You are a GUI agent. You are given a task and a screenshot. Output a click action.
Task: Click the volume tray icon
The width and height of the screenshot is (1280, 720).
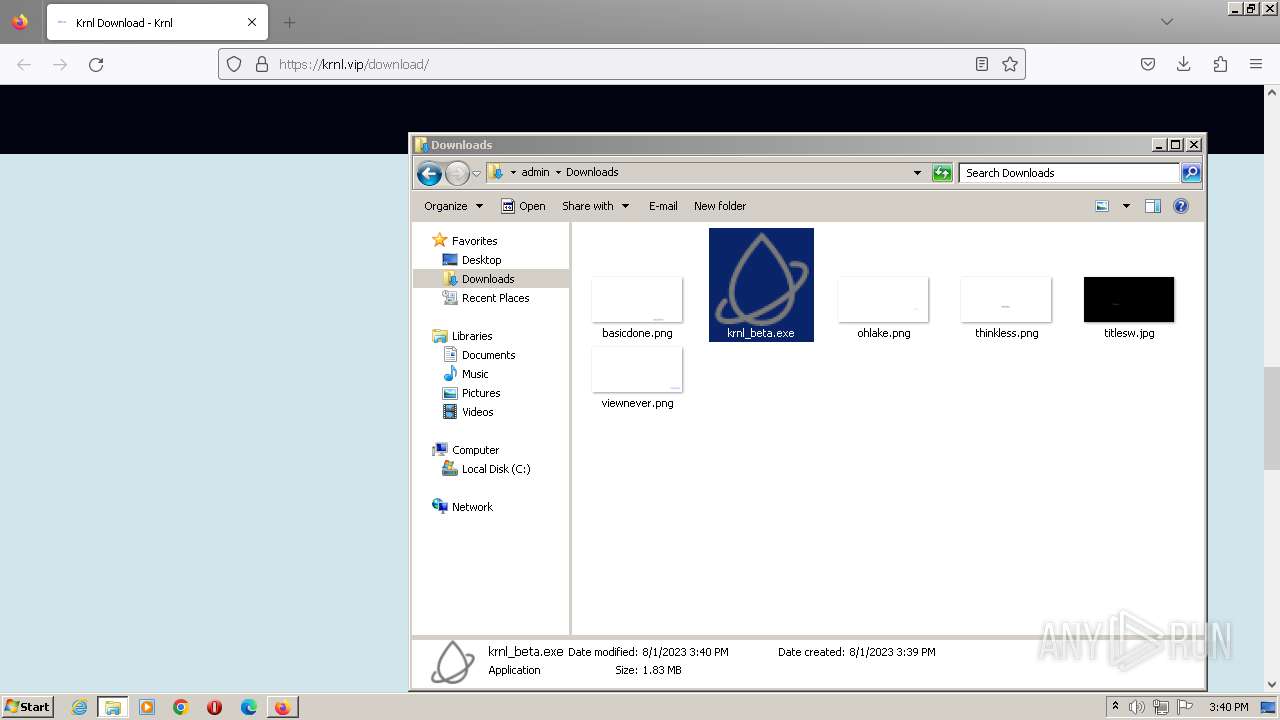1137,707
